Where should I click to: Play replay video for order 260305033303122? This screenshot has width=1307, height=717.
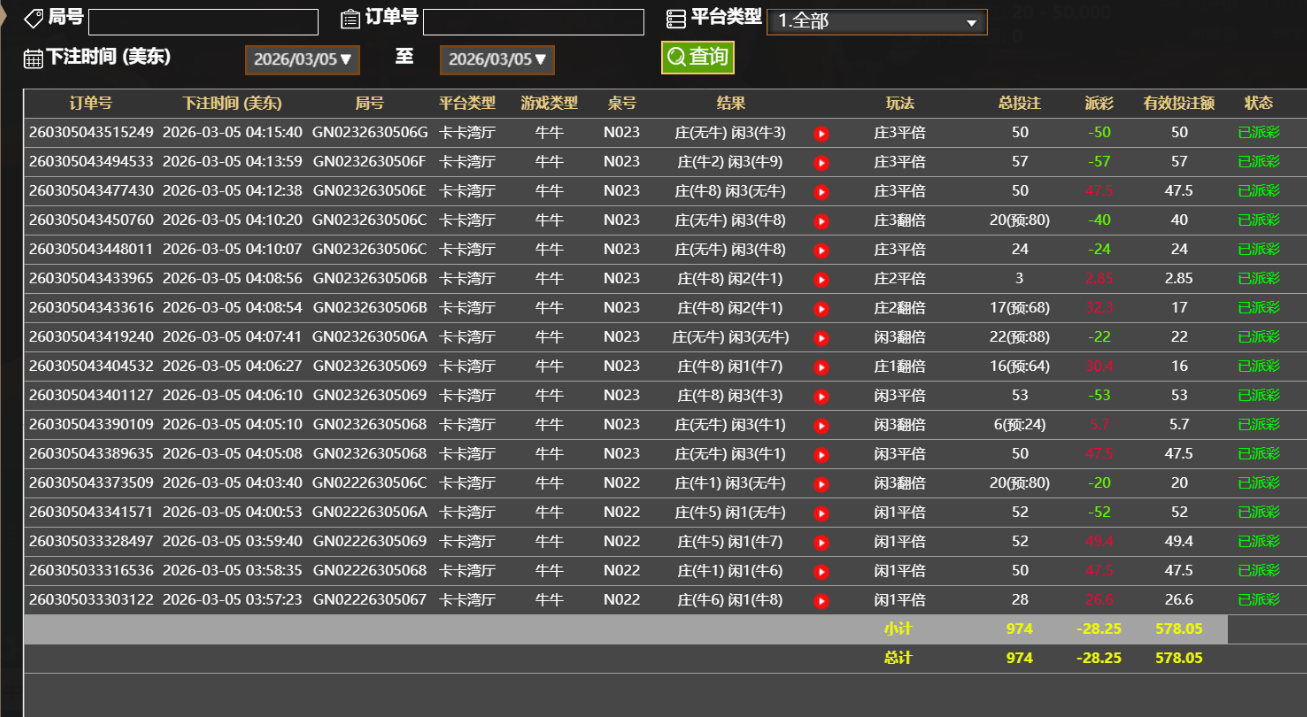coord(821,601)
